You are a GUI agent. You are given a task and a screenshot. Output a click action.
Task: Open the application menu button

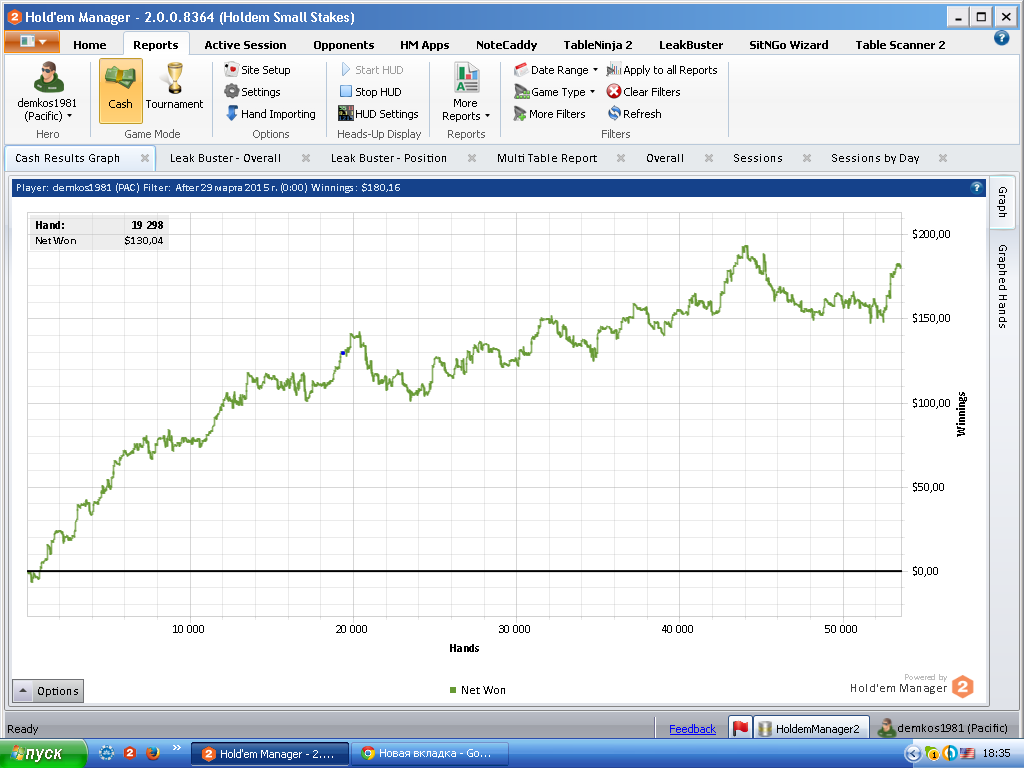pos(32,41)
